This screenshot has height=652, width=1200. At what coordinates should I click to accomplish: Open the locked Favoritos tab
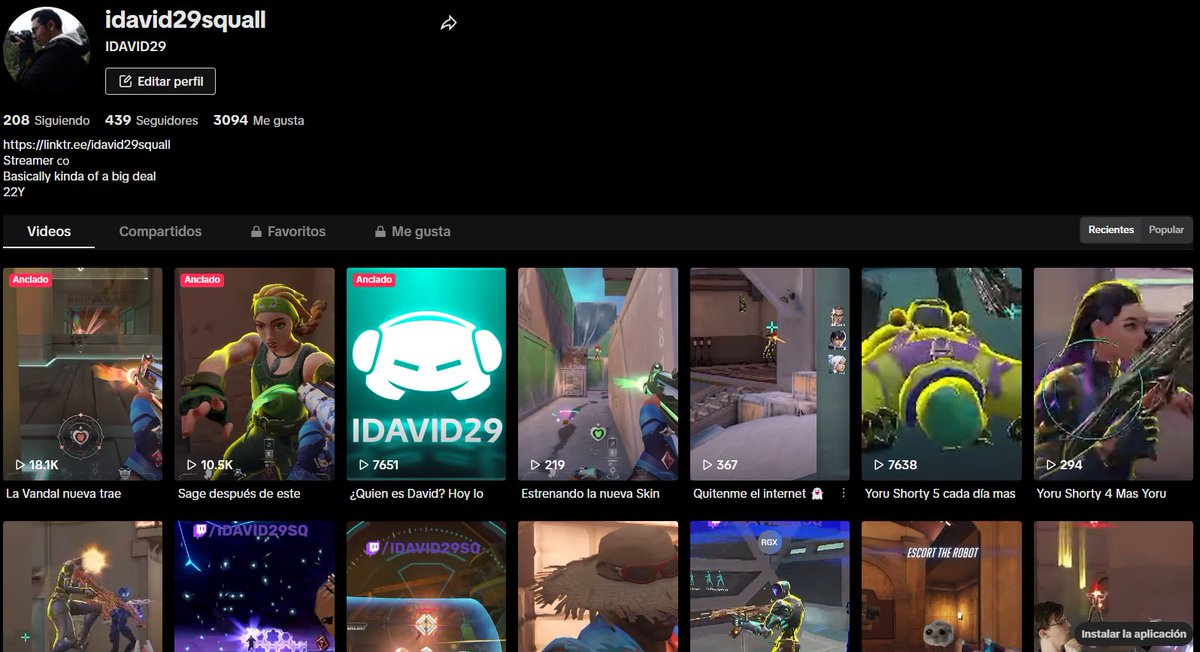coord(288,231)
